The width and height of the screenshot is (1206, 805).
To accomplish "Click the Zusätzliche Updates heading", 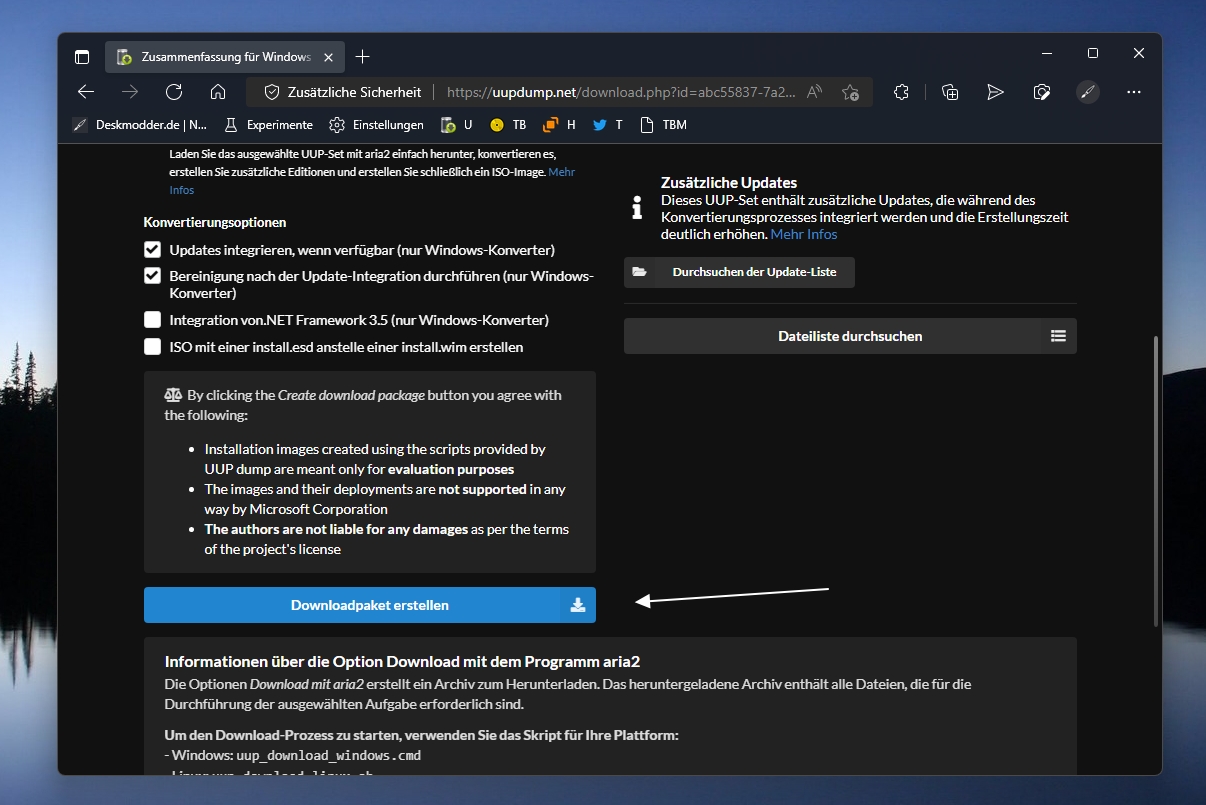I will 729,183.
